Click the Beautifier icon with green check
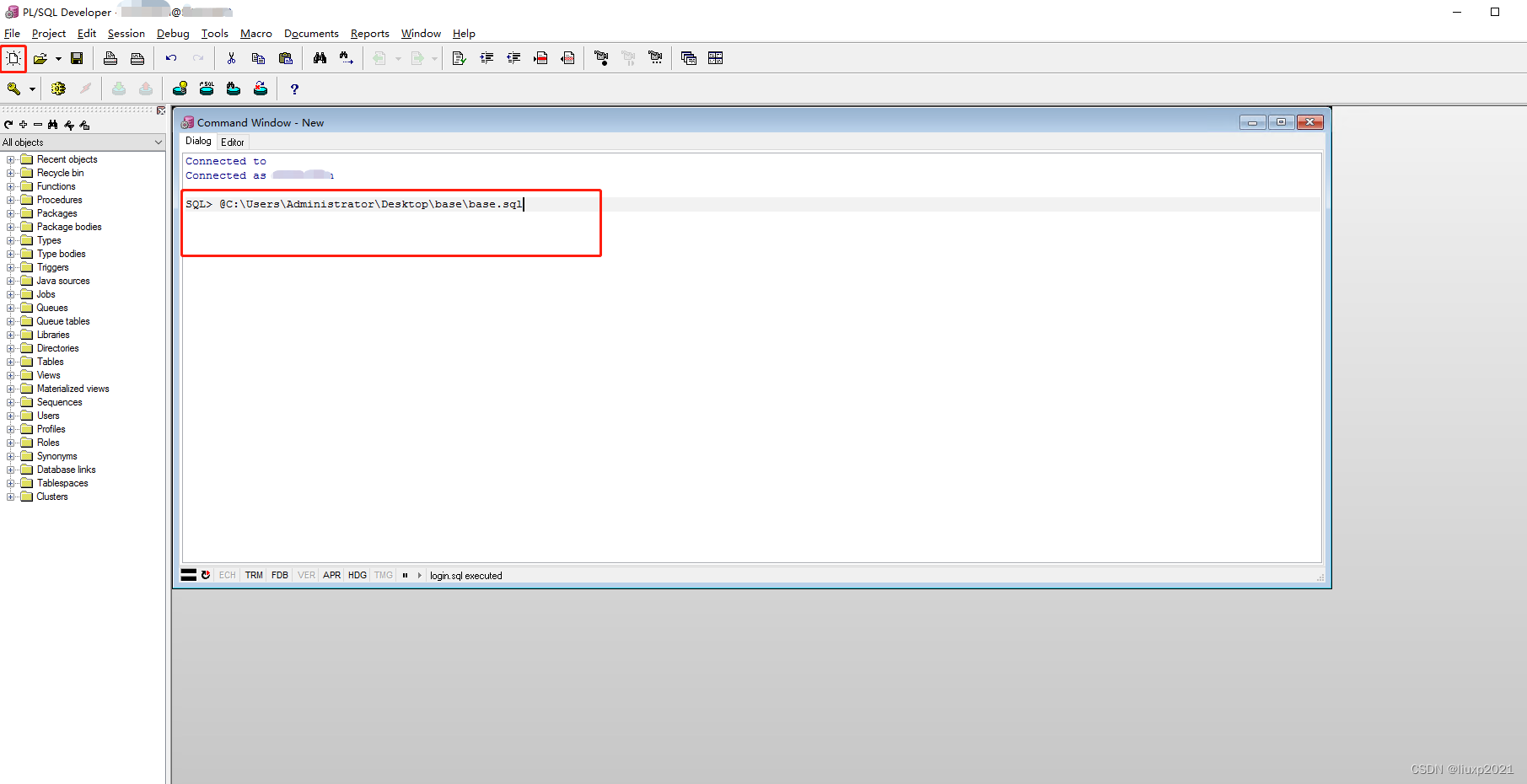Screen dimensions: 1527x784 [x=460, y=58]
